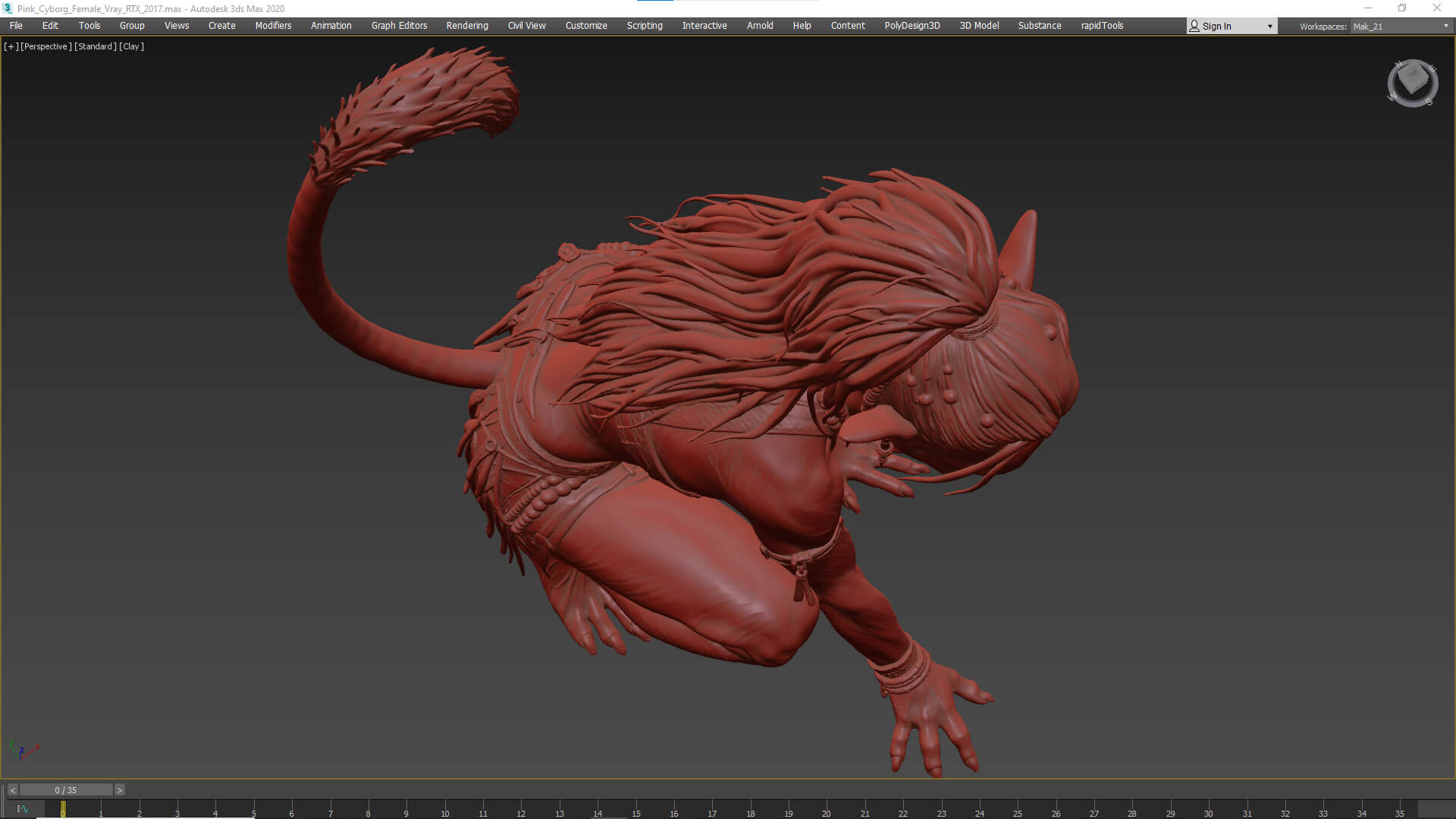
Task: Open the Rendering menu
Action: 467,26
